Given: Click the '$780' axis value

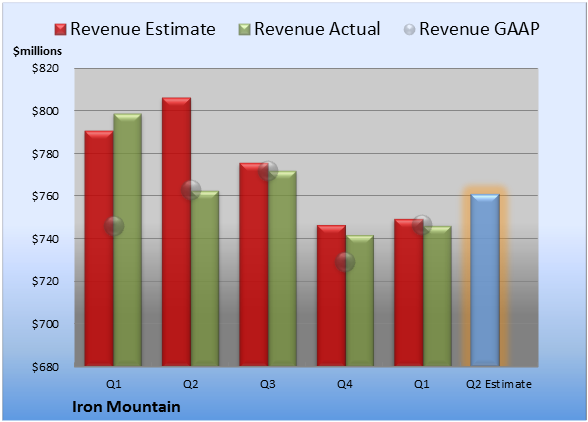Looking at the screenshot, I should point(45,154).
